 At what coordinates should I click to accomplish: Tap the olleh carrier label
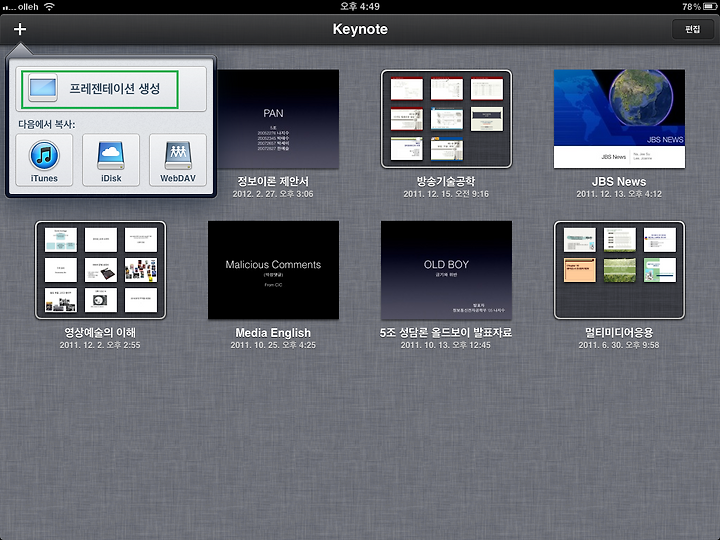28,7
